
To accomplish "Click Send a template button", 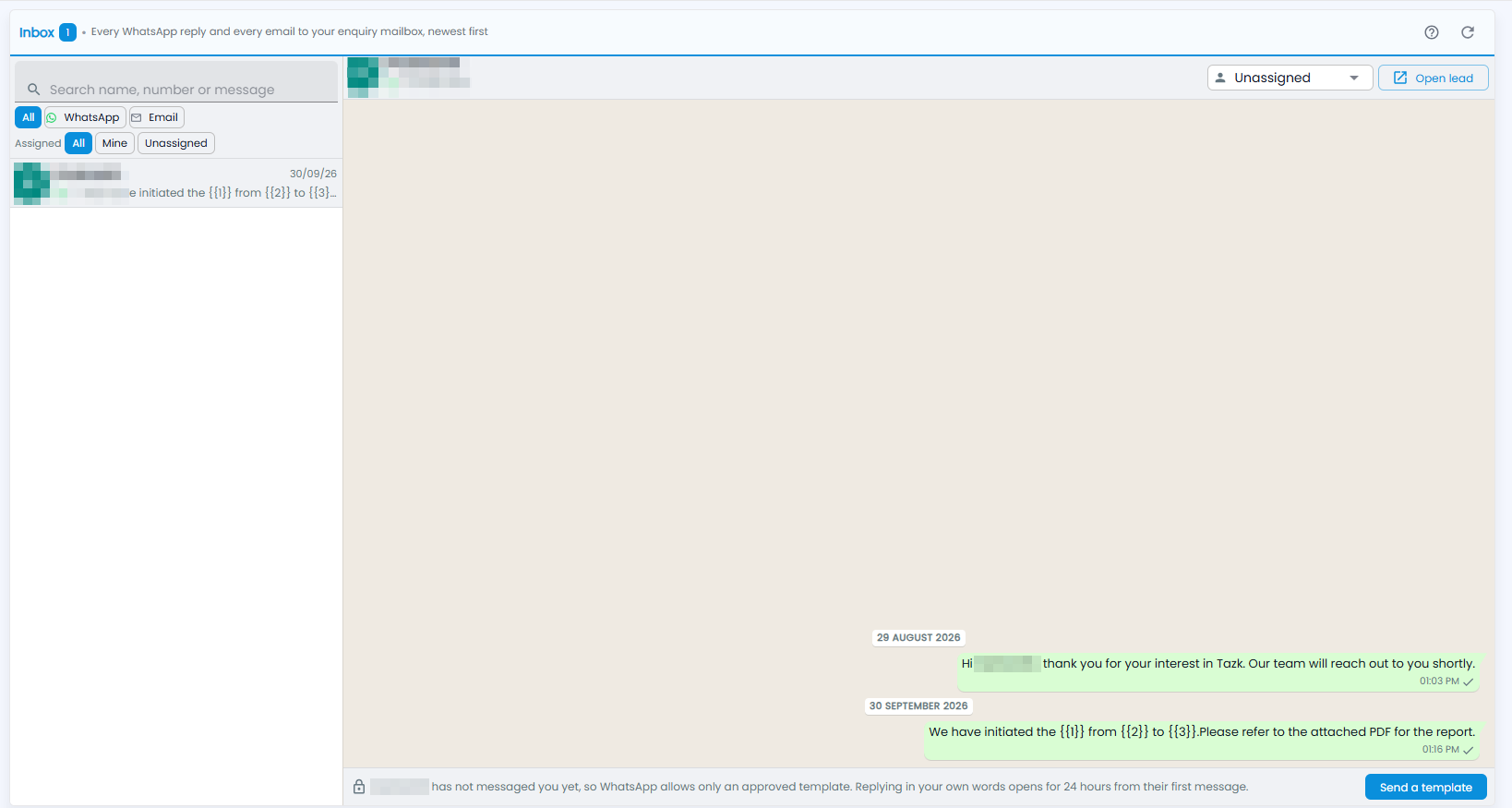I will pos(1426,787).
